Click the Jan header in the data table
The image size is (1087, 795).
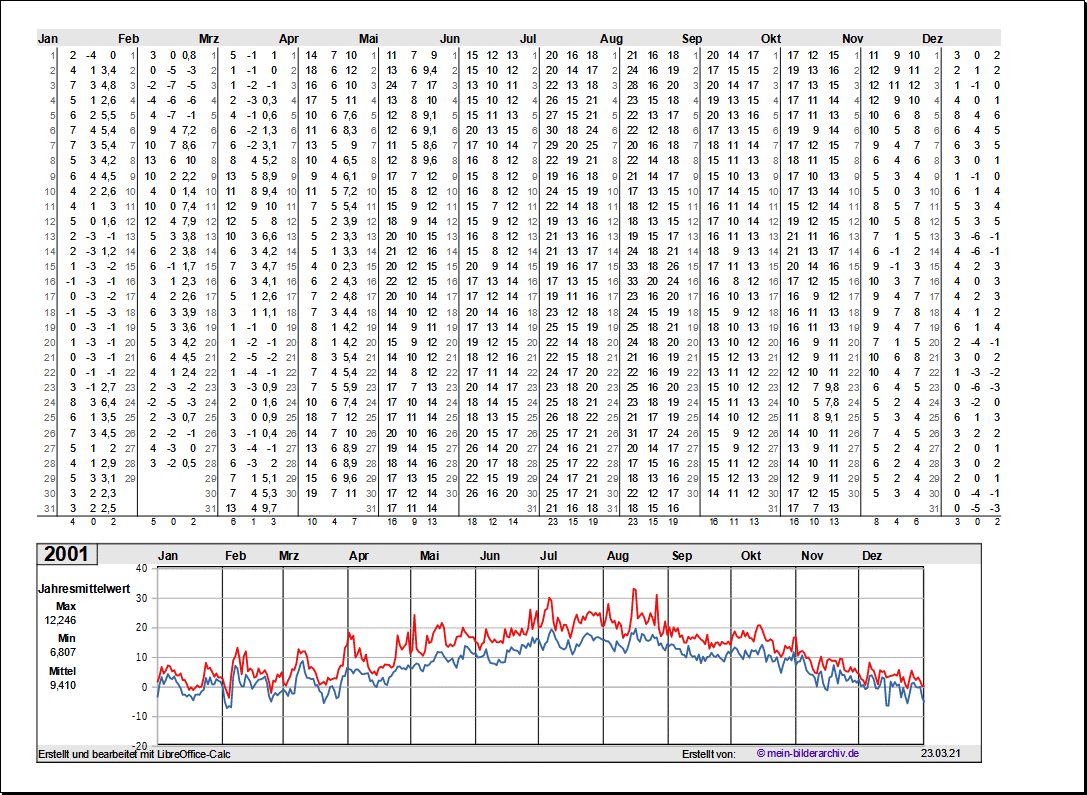coord(48,38)
